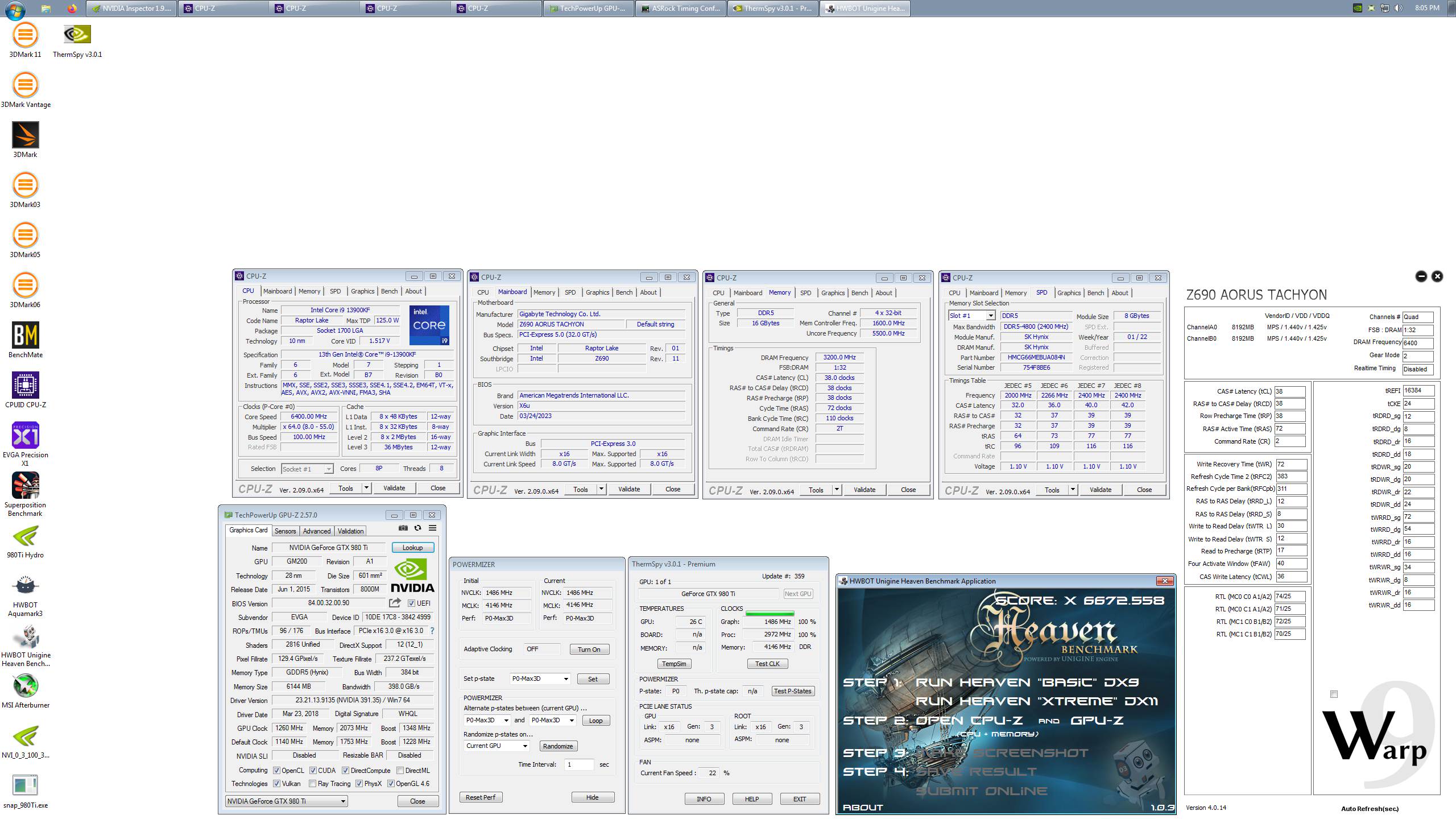Toggle CUDA checkbox in GPU-Z
1456x819 pixels.
313,771
